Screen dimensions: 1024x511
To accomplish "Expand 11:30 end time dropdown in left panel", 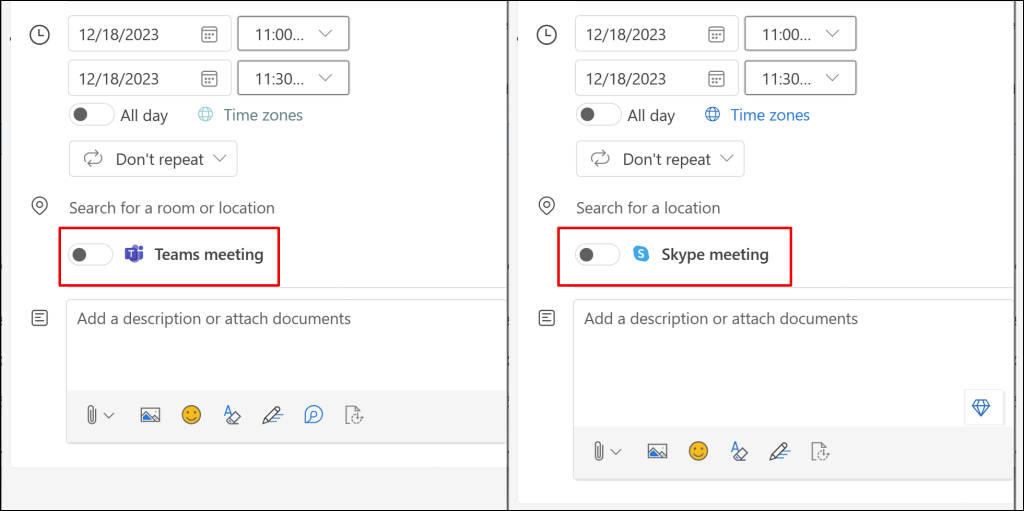I will pos(293,78).
